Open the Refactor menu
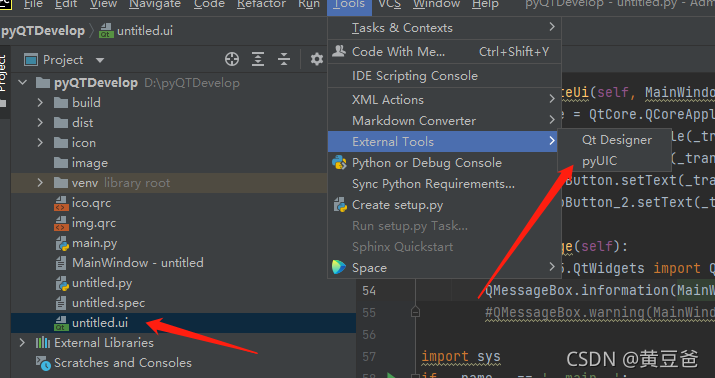715x378 pixels. (262, 4)
